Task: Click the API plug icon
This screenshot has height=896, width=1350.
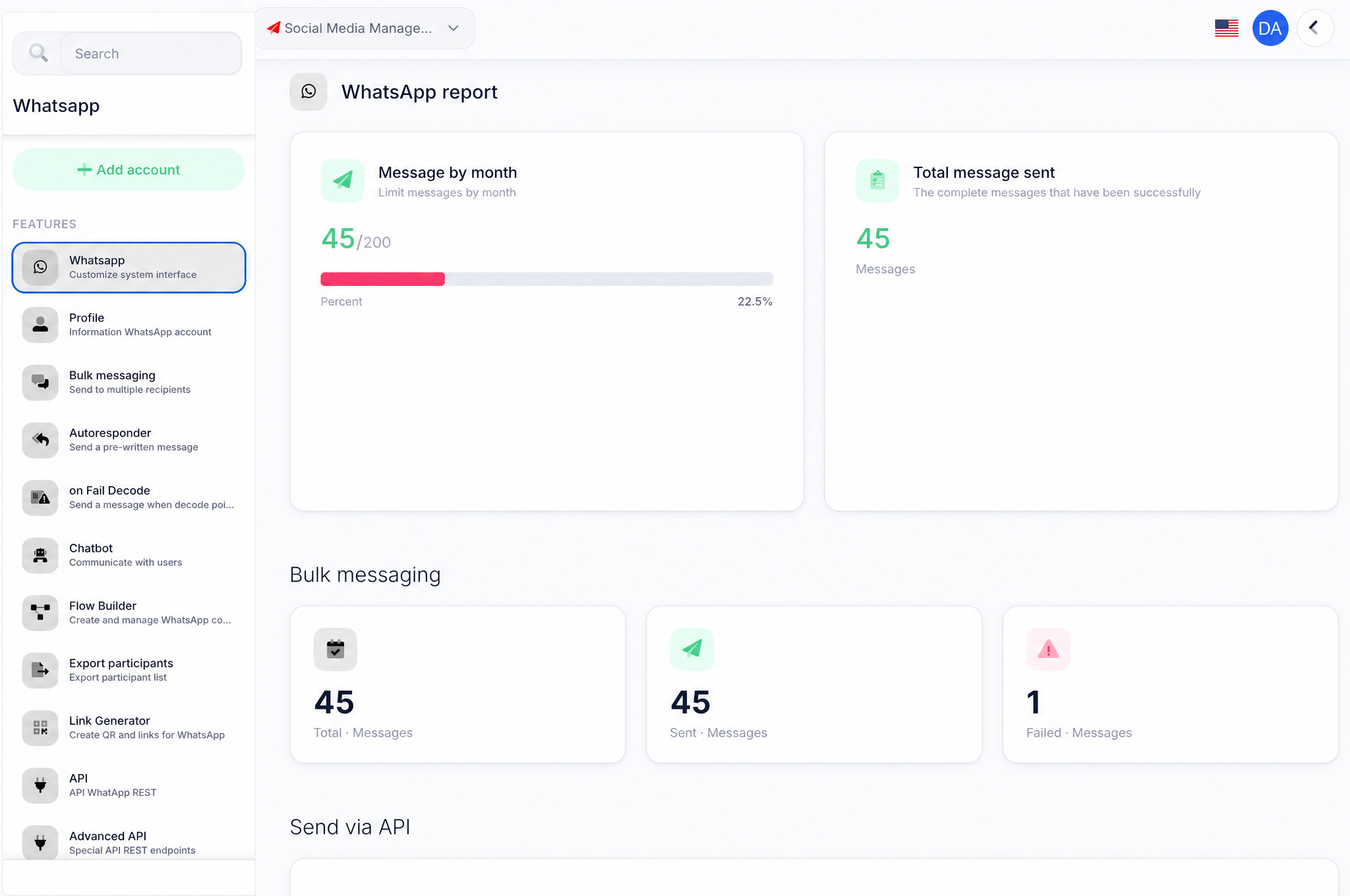Action: (40, 785)
